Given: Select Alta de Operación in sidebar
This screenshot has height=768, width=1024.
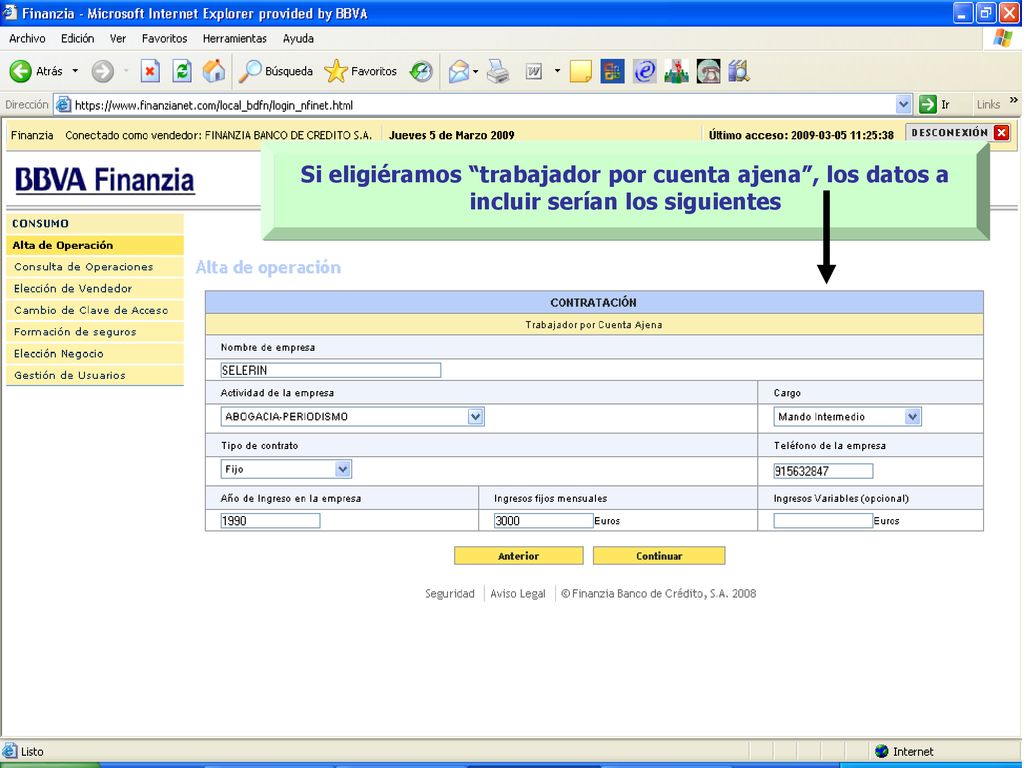Looking at the screenshot, I should (95, 246).
